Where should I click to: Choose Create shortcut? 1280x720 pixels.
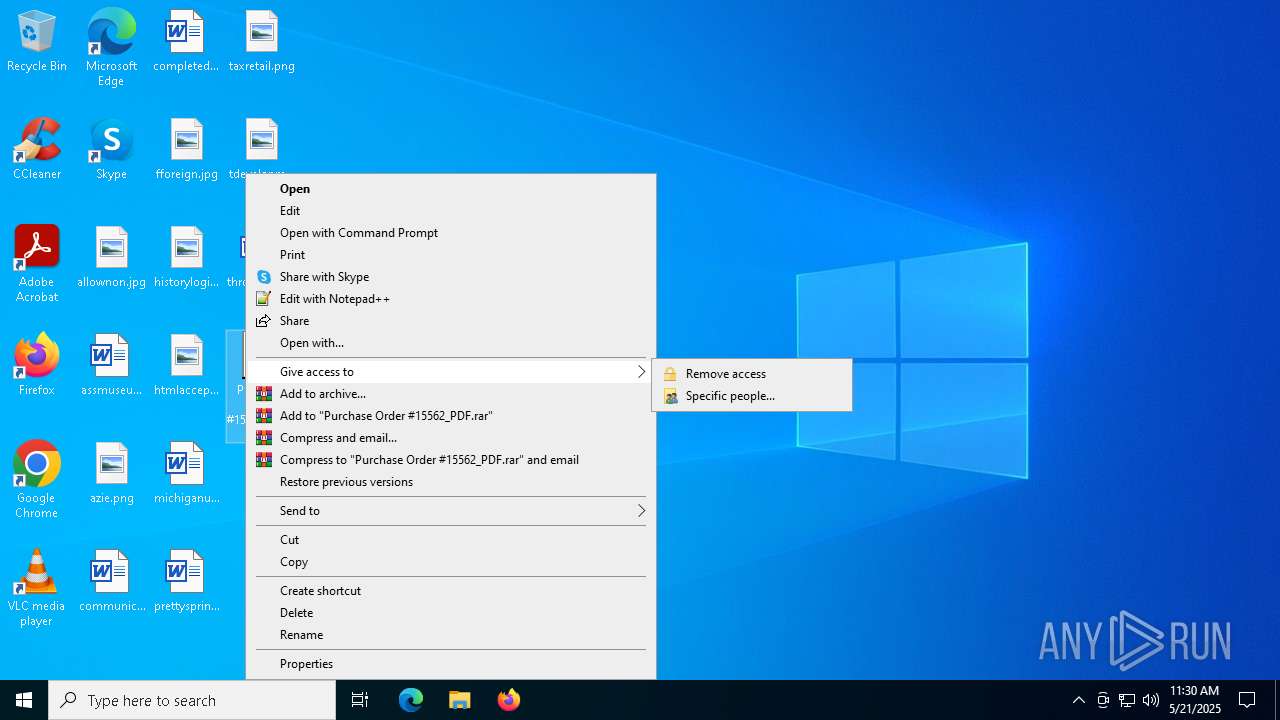click(451, 591)
